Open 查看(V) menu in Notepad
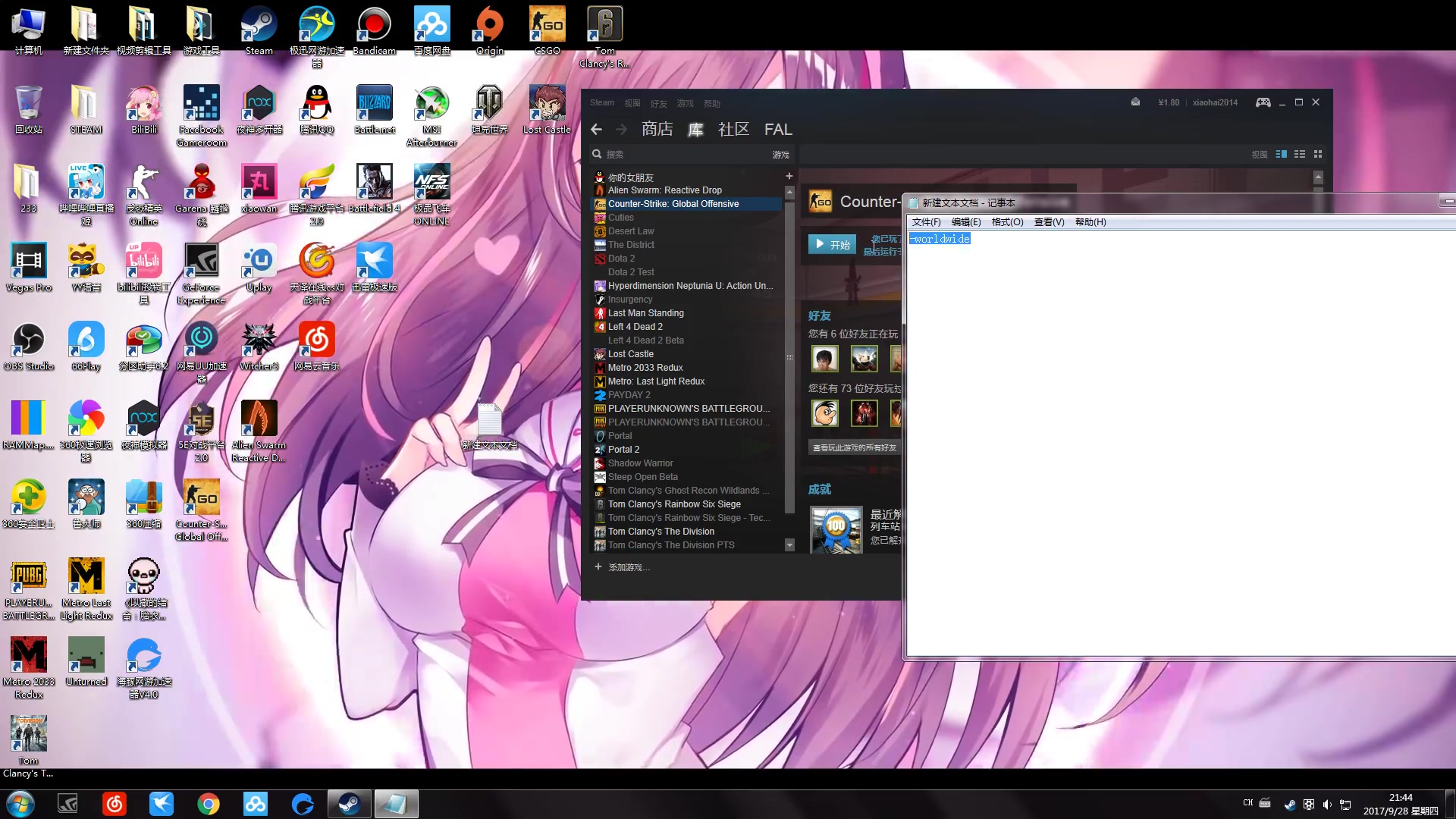 [x=1049, y=222]
